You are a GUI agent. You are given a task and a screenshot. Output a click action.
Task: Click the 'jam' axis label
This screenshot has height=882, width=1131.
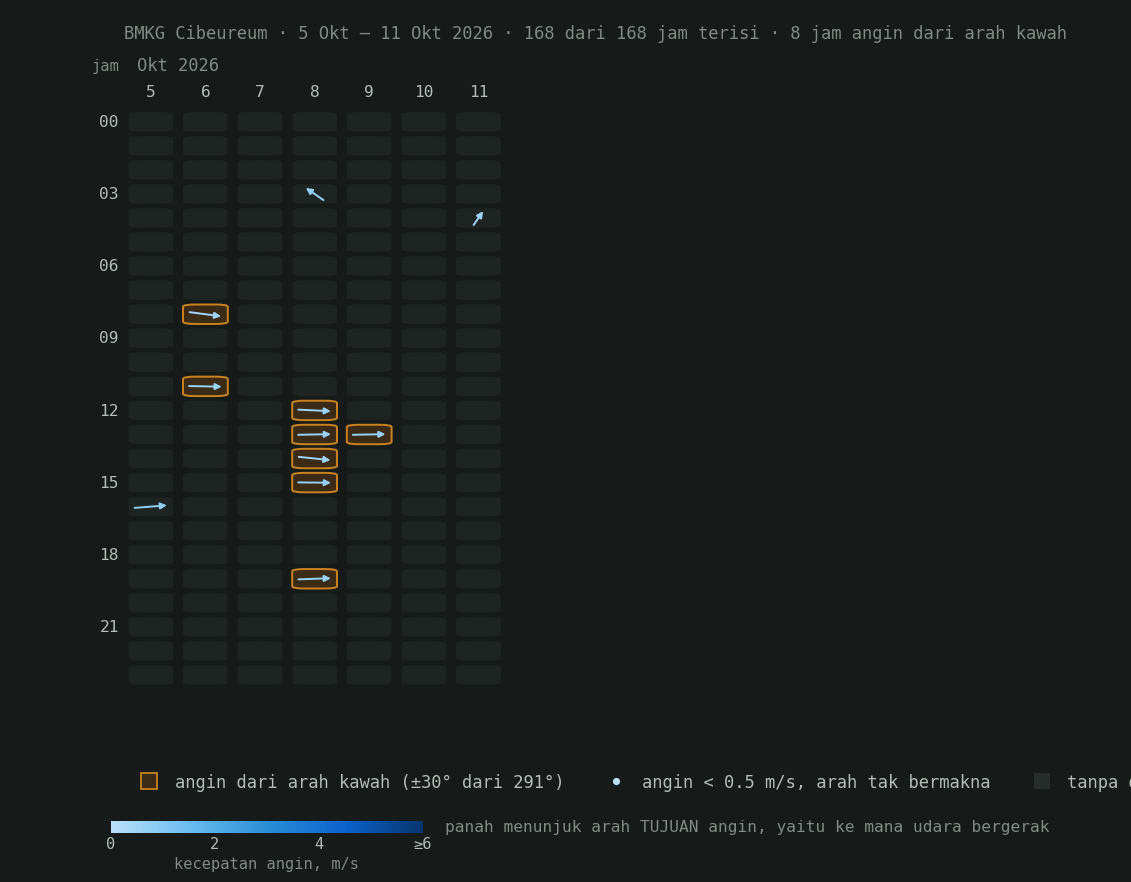105,66
